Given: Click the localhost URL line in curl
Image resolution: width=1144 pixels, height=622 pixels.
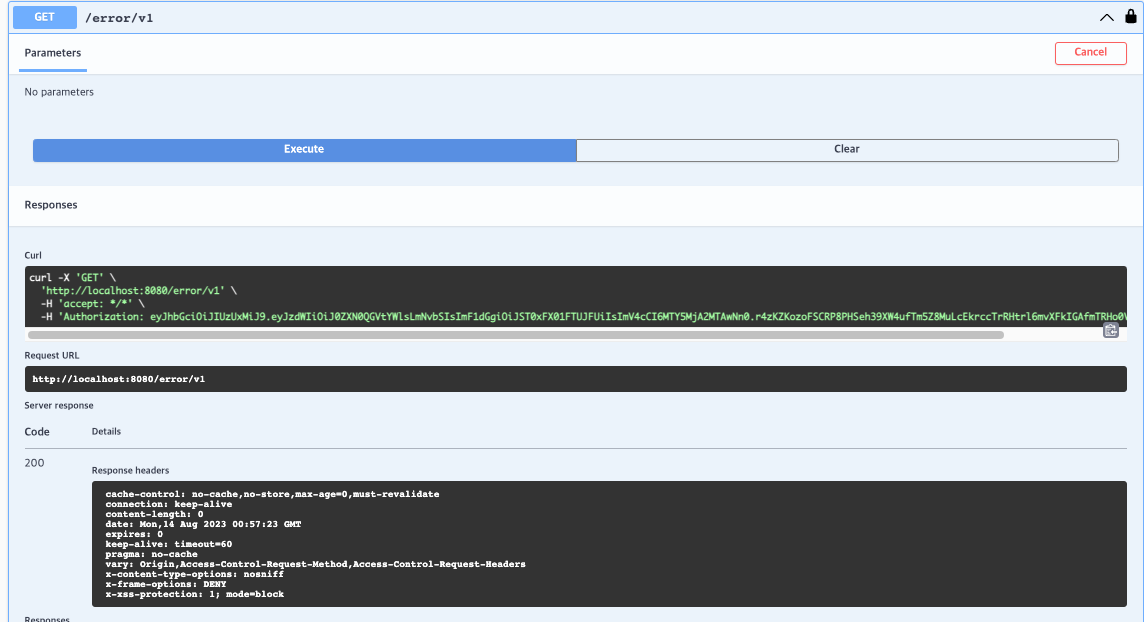Looking at the screenshot, I should 139,291.
